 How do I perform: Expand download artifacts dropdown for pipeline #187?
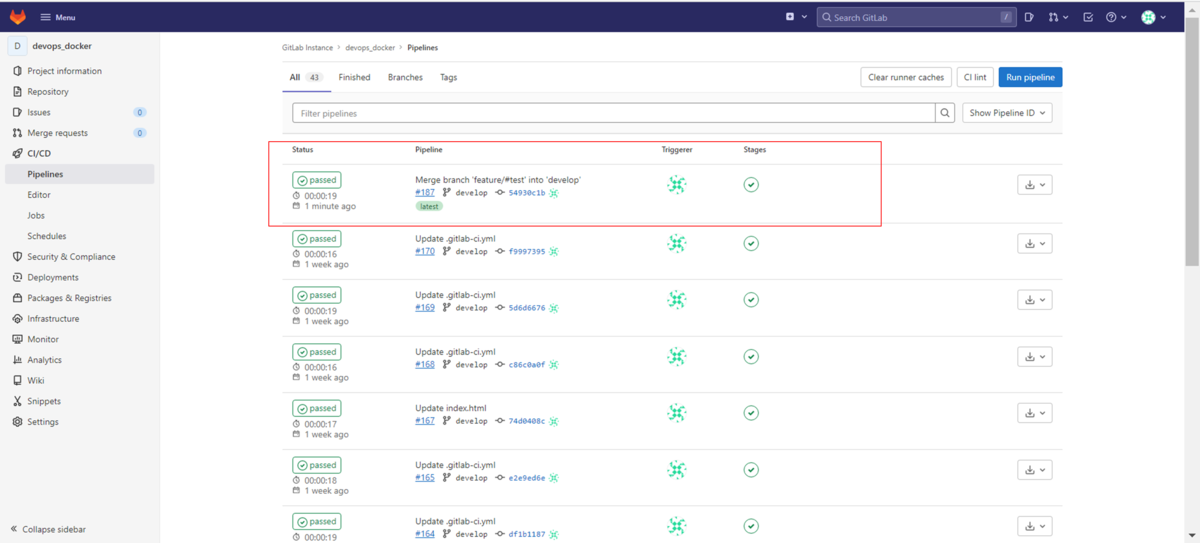pyautogui.click(x=1034, y=185)
